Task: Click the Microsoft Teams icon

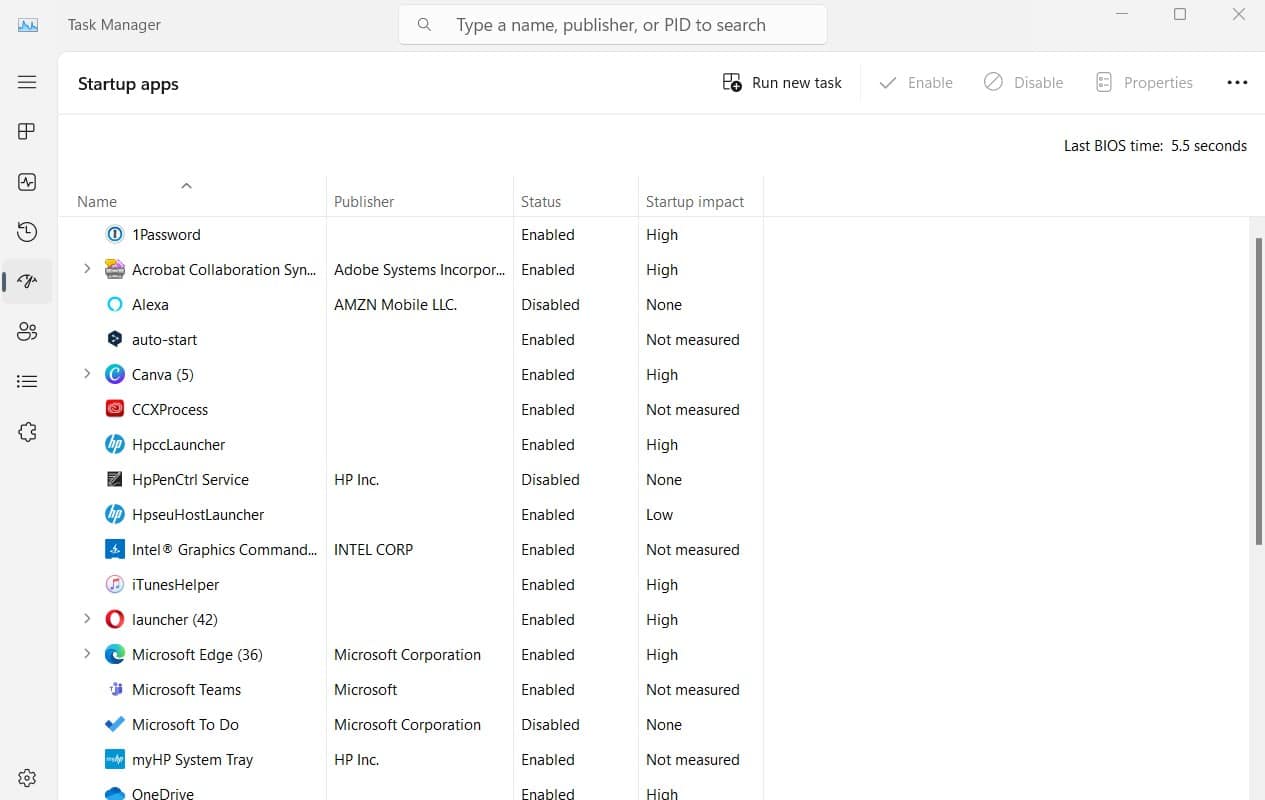Action: pyautogui.click(x=115, y=690)
